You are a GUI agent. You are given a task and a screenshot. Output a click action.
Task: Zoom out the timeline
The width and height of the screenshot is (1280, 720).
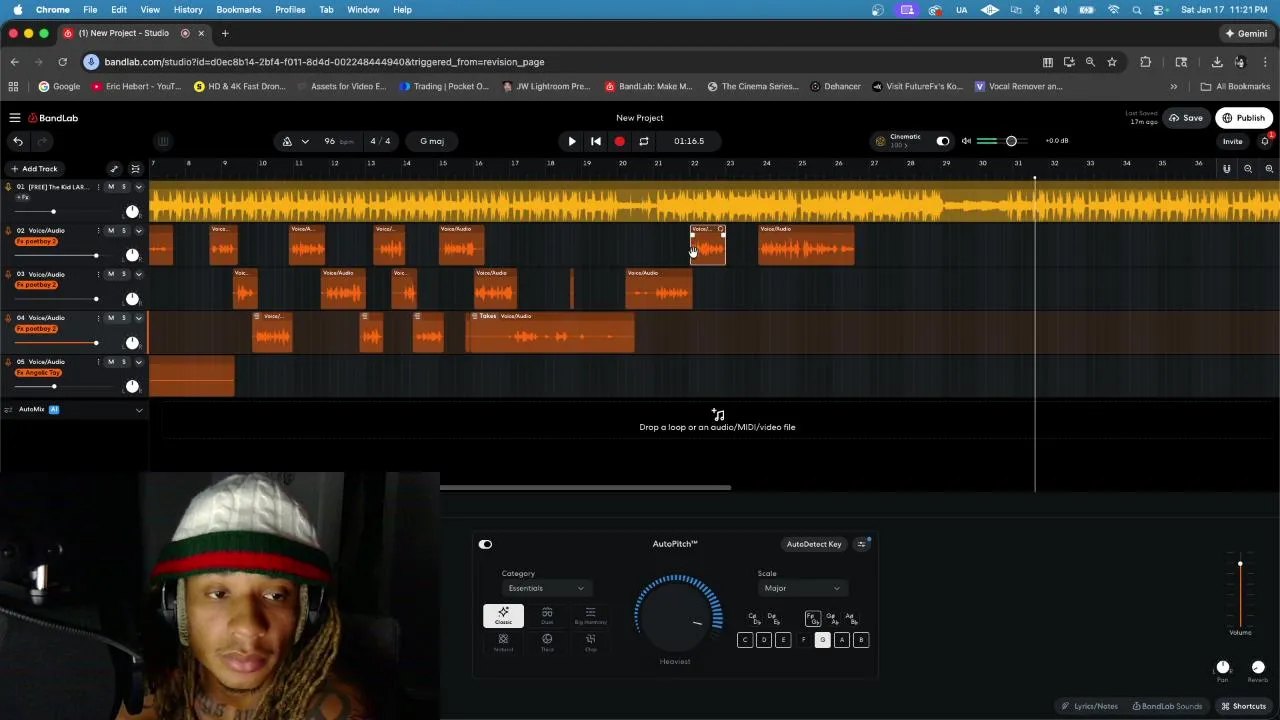point(1248,169)
